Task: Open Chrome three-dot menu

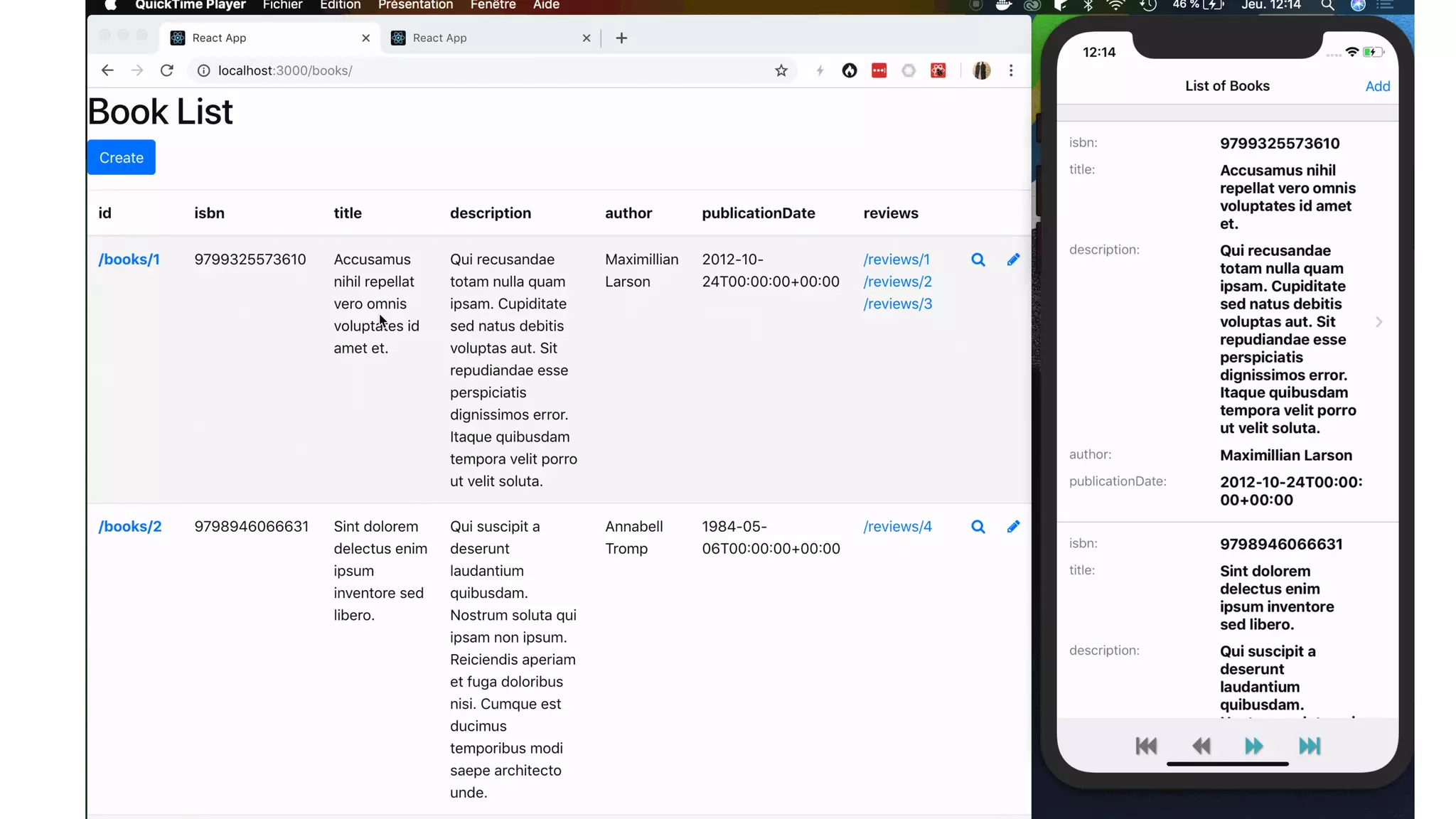Action: [1011, 70]
